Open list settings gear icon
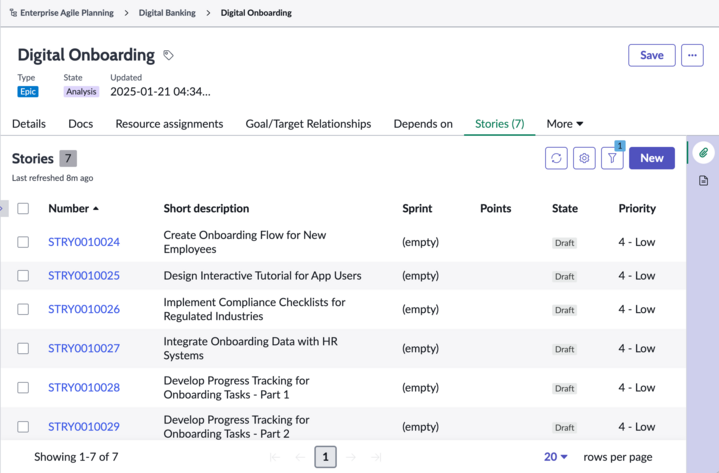The height and width of the screenshot is (473, 719). (x=584, y=158)
